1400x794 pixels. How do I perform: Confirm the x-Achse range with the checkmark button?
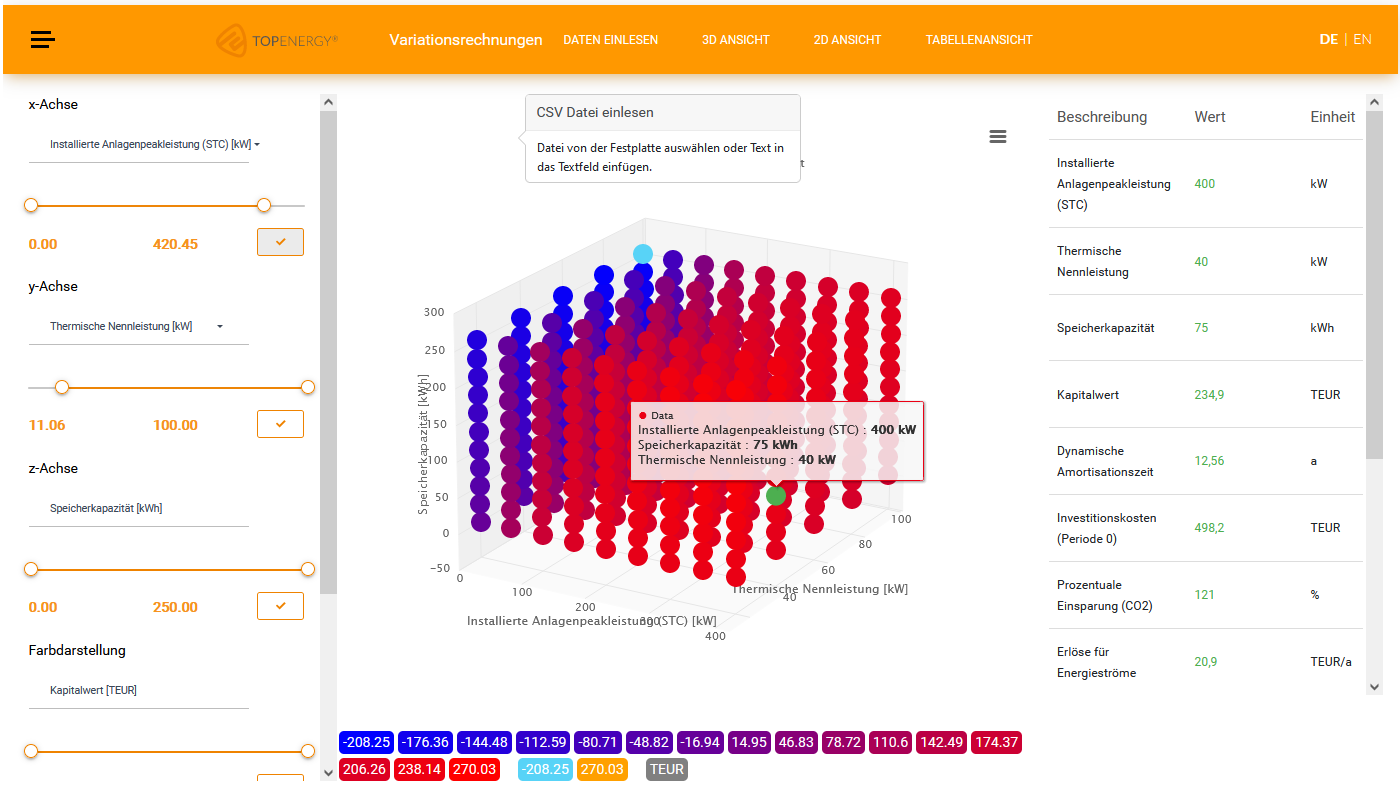coord(280,242)
